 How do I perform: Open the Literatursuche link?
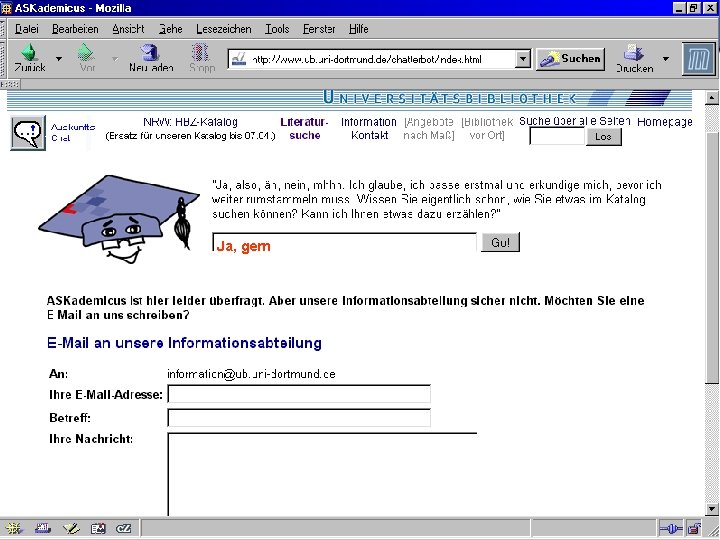click(x=304, y=129)
